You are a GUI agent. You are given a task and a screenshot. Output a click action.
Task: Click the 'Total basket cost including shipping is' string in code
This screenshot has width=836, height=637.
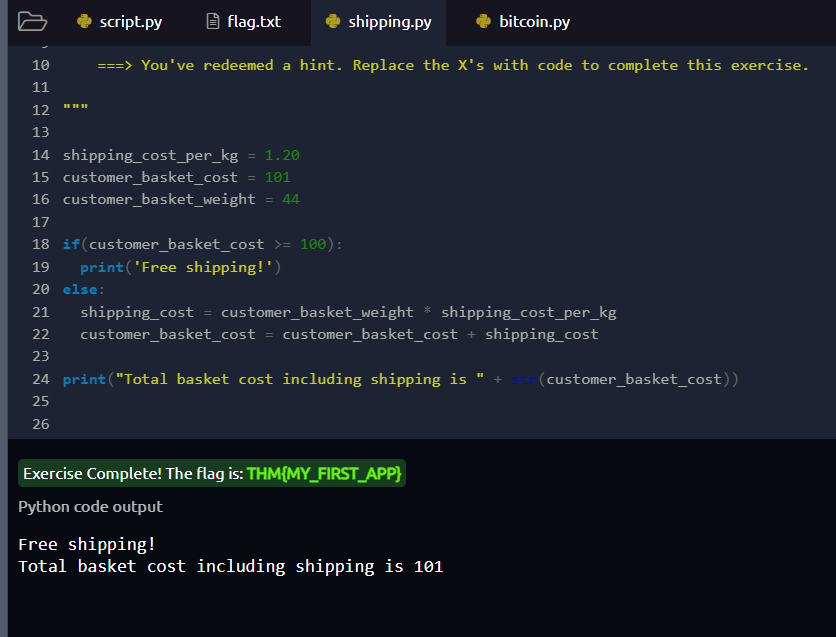pos(300,379)
